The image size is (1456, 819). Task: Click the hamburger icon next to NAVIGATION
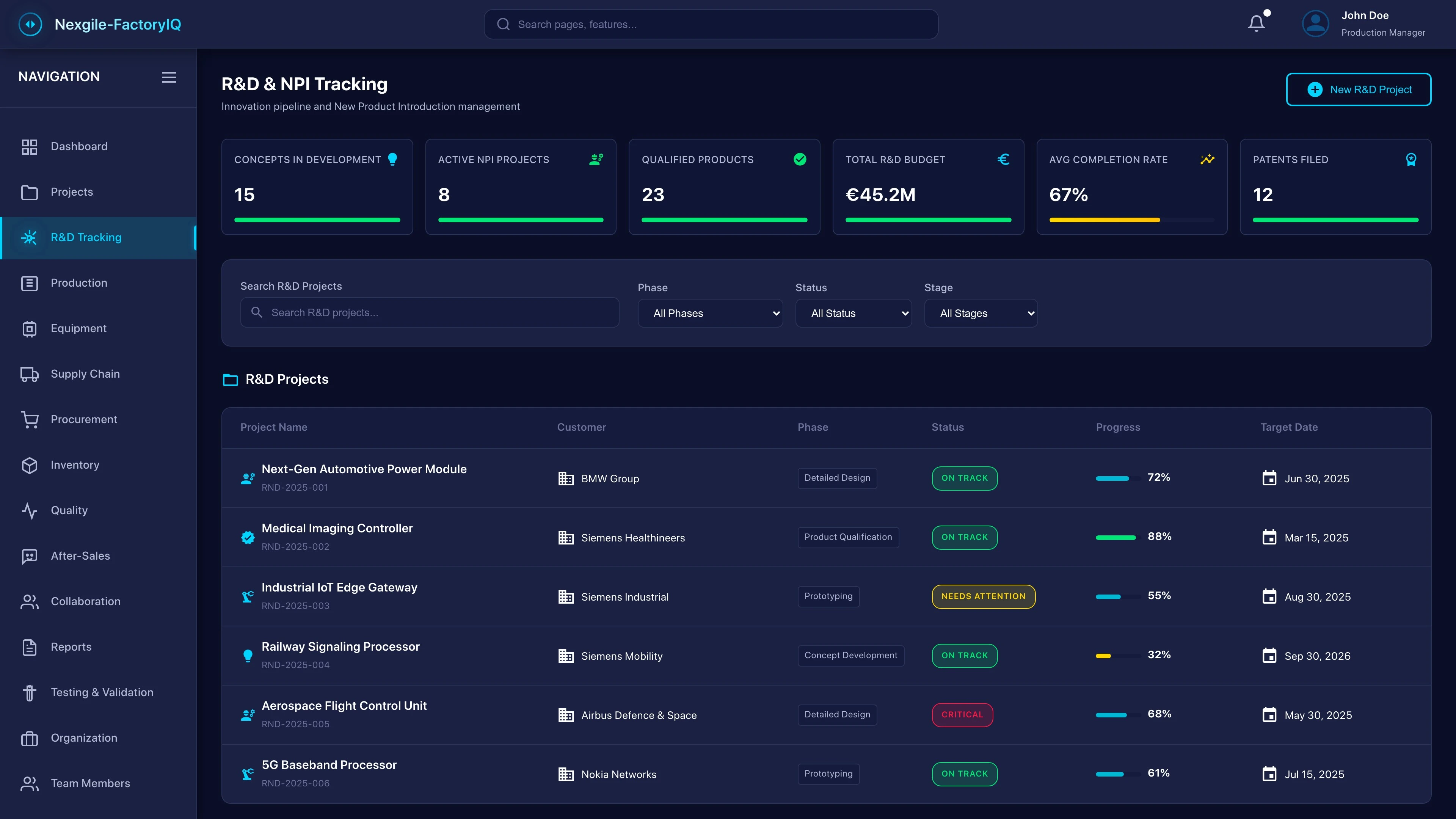[x=168, y=77]
